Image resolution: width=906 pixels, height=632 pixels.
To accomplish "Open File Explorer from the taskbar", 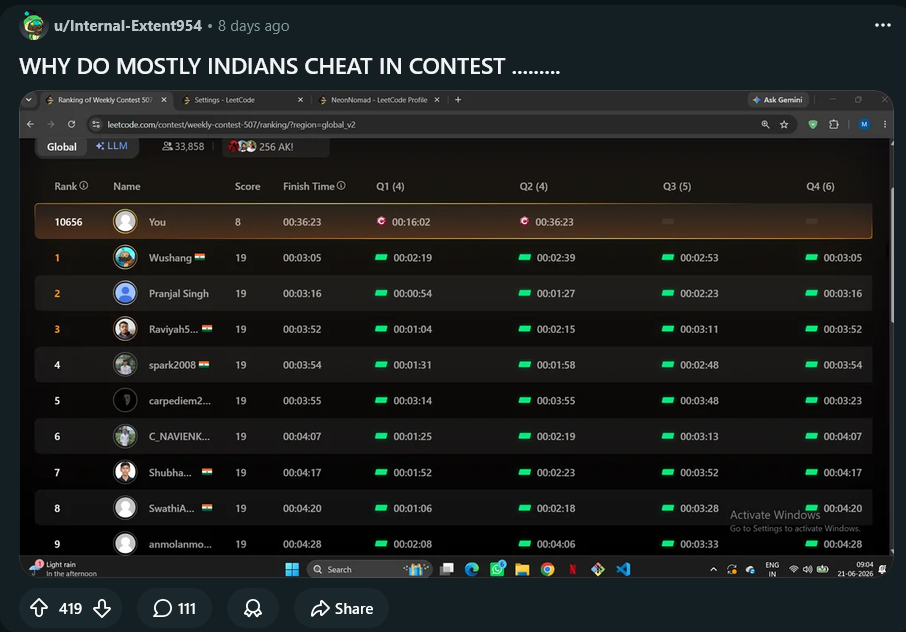I will click(x=522, y=569).
